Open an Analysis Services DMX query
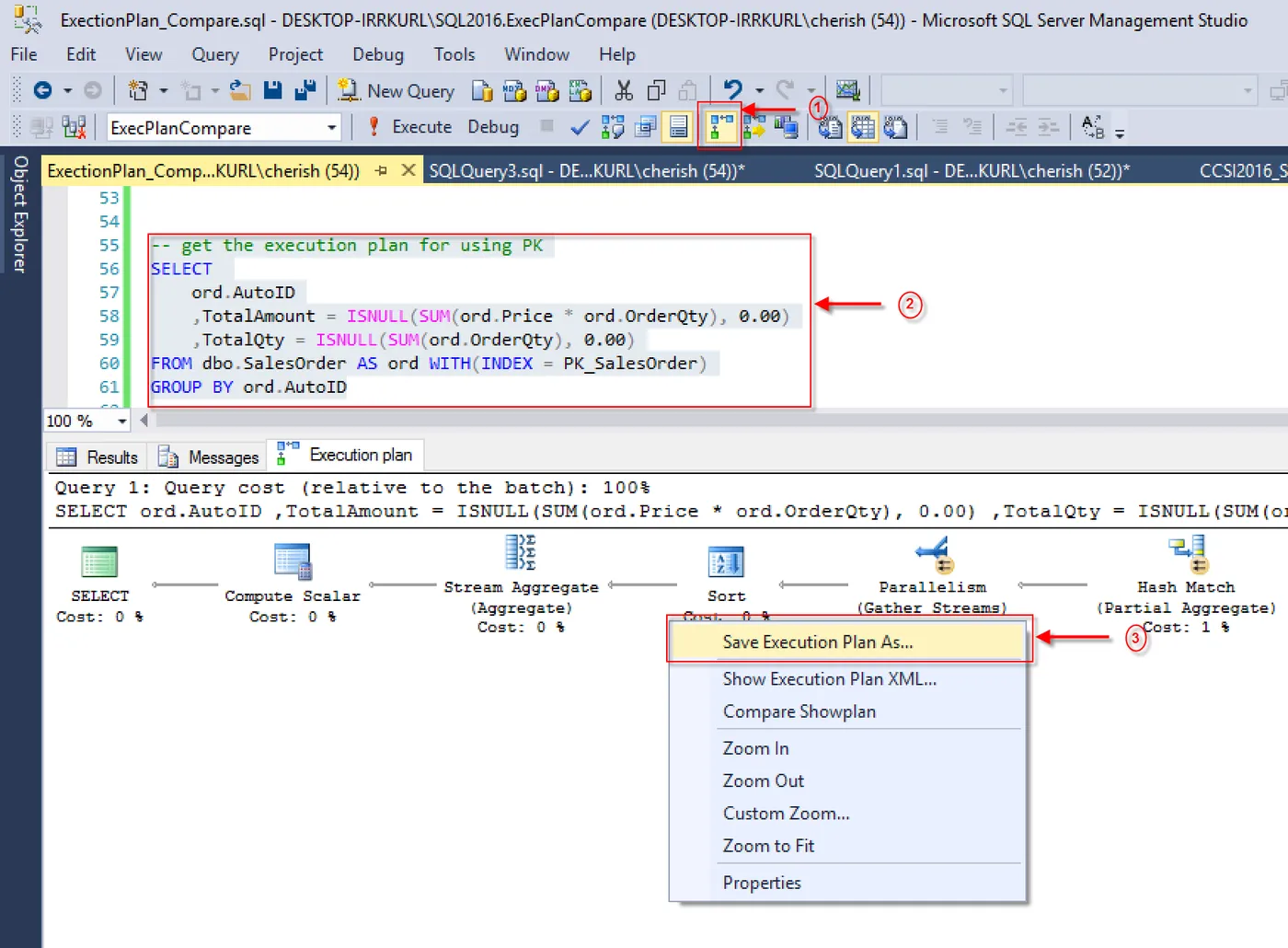Screen dimensions: 1288x948 click(546, 91)
